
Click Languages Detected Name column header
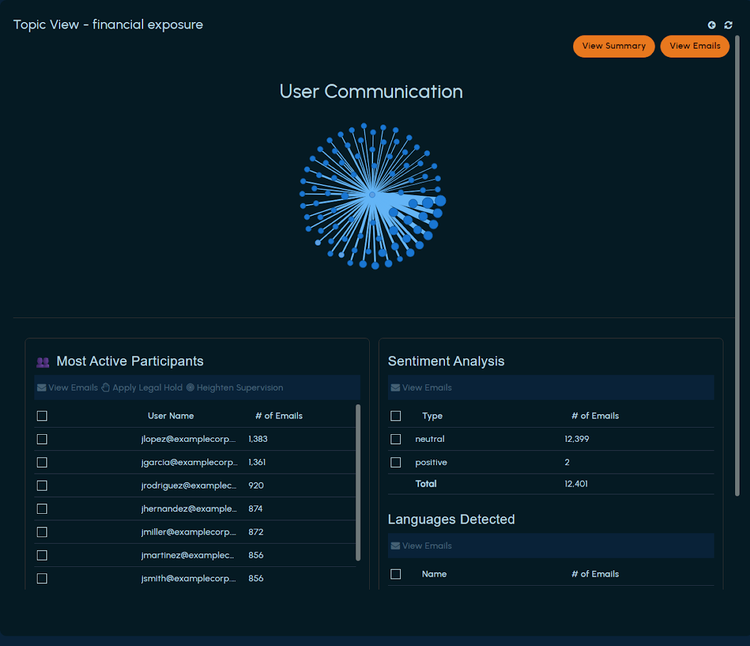click(x=434, y=574)
